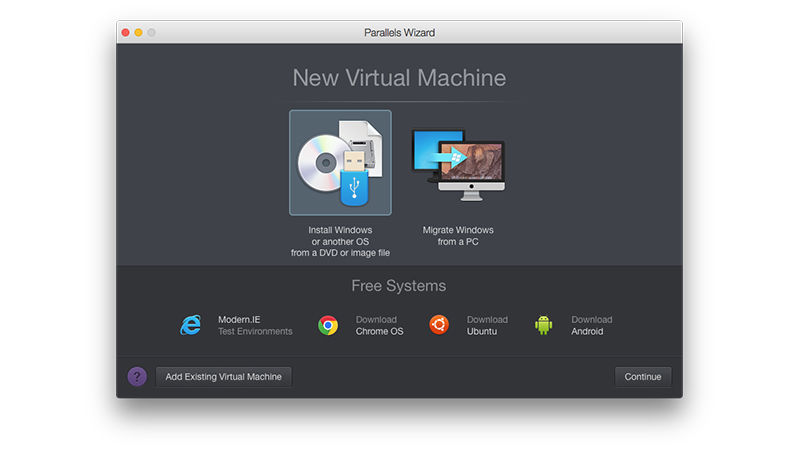Choose Download Chrome OS text link

380,326
